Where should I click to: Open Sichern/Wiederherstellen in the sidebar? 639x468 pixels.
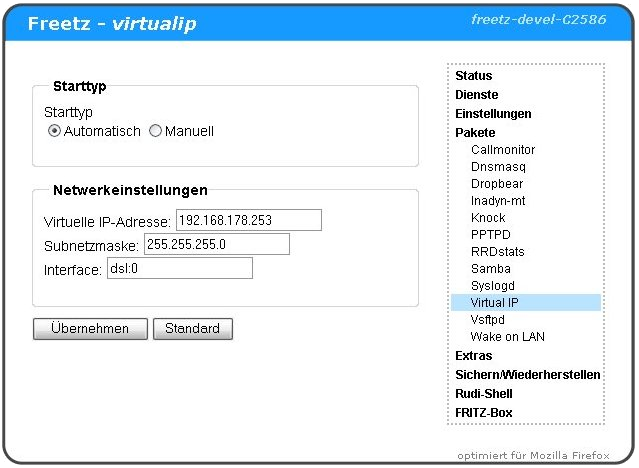pyautogui.click(x=527, y=375)
